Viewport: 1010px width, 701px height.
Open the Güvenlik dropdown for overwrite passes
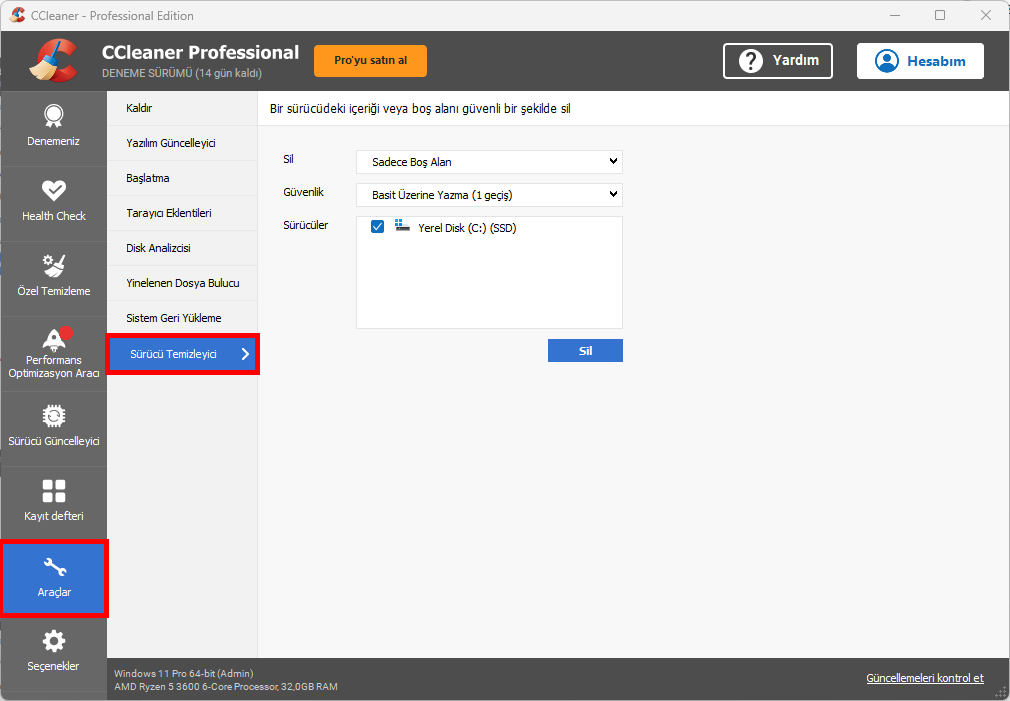coord(489,195)
